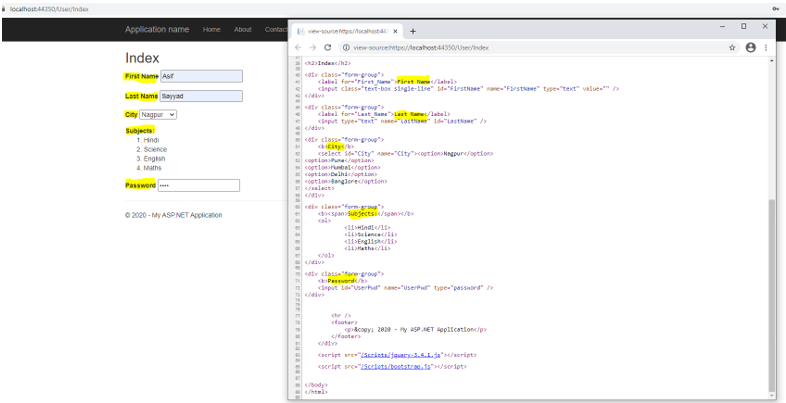Click the Last Name label on the form

141,96
